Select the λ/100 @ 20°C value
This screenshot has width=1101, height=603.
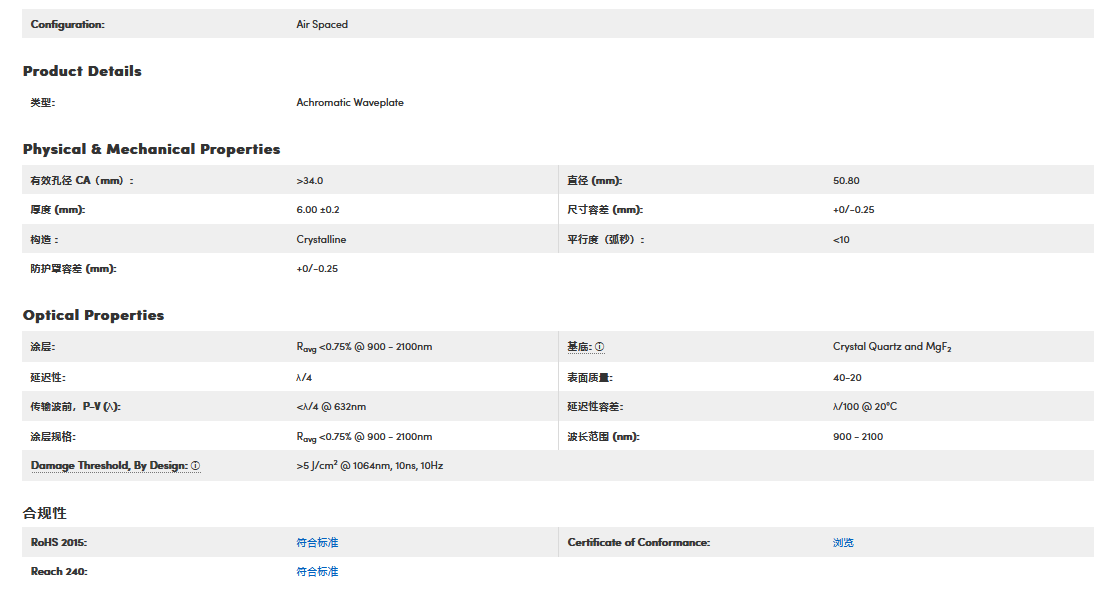pos(865,406)
